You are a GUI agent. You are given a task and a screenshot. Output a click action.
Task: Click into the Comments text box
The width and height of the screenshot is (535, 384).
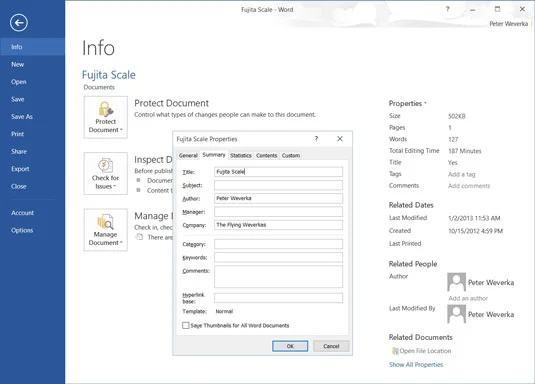click(278, 277)
